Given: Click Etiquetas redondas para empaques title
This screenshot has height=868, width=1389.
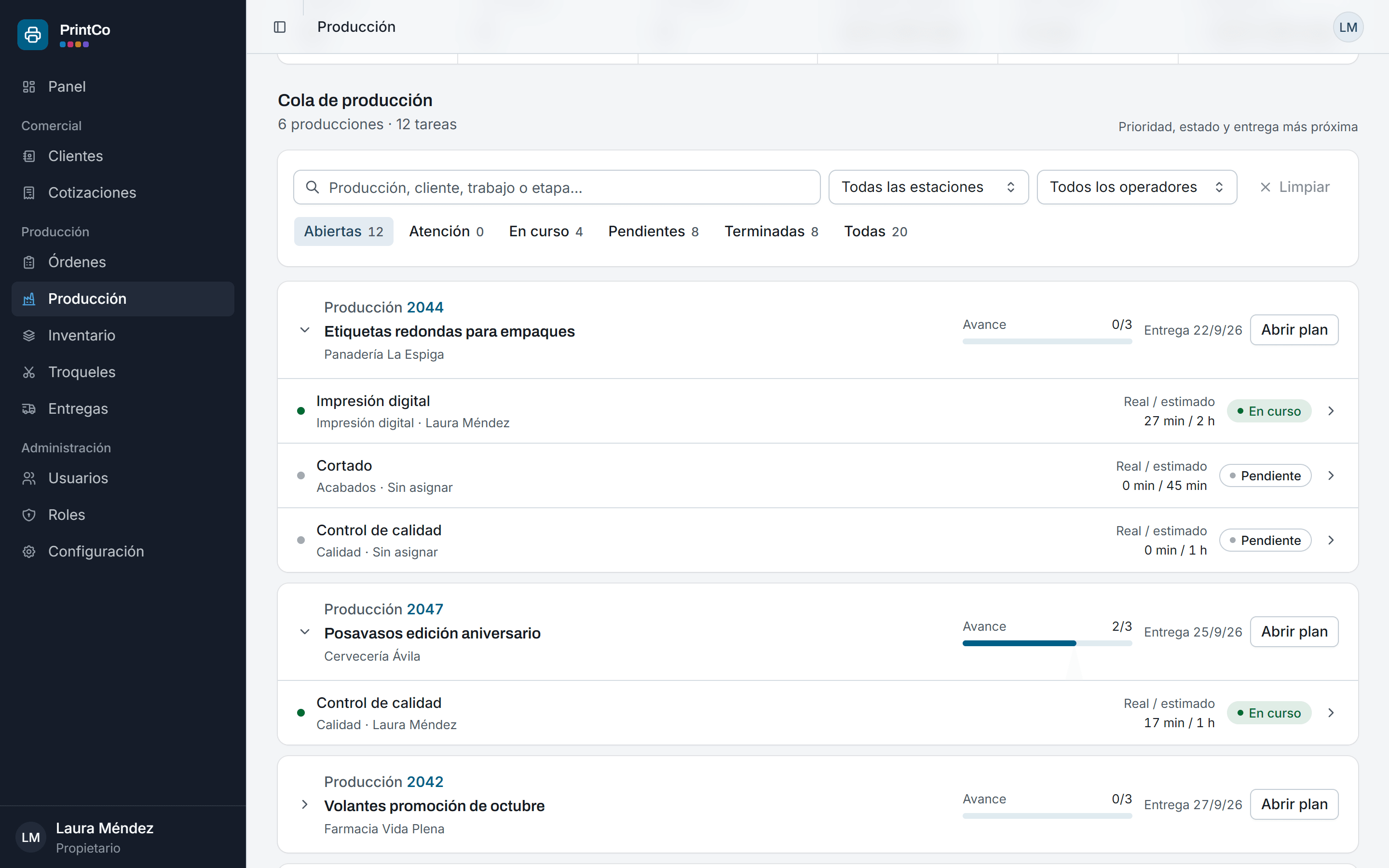Looking at the screenshot, I should (x=449, y=332).
